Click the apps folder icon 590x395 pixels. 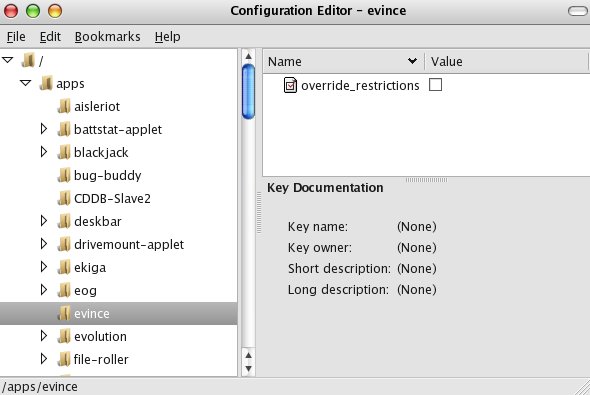coord(46,83)
